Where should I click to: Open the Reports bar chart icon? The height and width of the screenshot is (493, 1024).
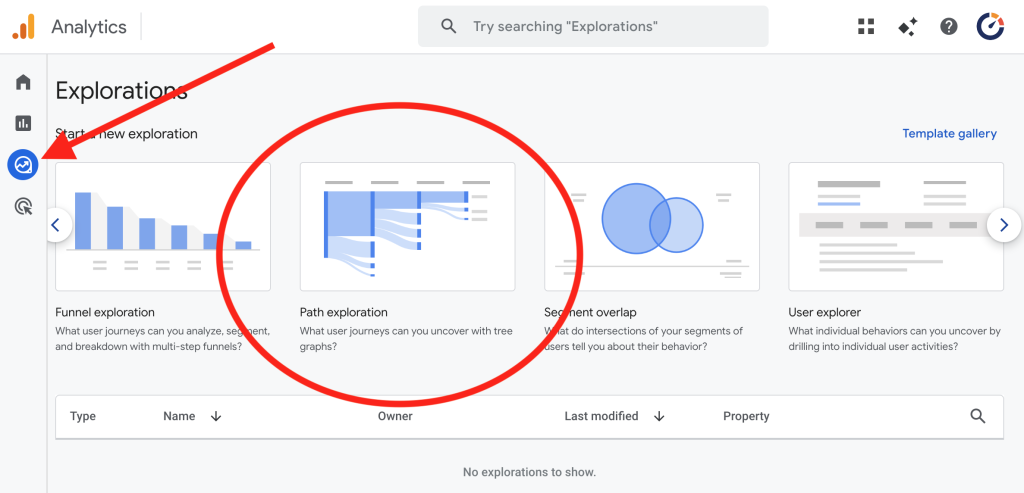[x=24, y=123]
